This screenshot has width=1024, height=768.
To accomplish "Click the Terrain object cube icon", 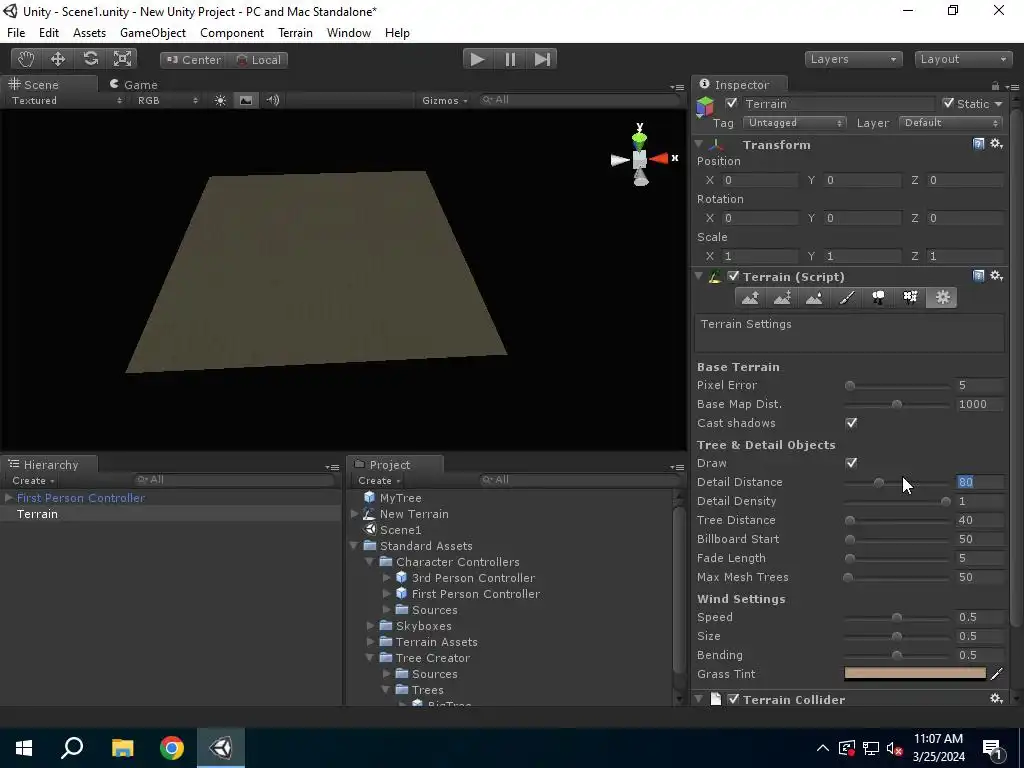I will (705, 106).
